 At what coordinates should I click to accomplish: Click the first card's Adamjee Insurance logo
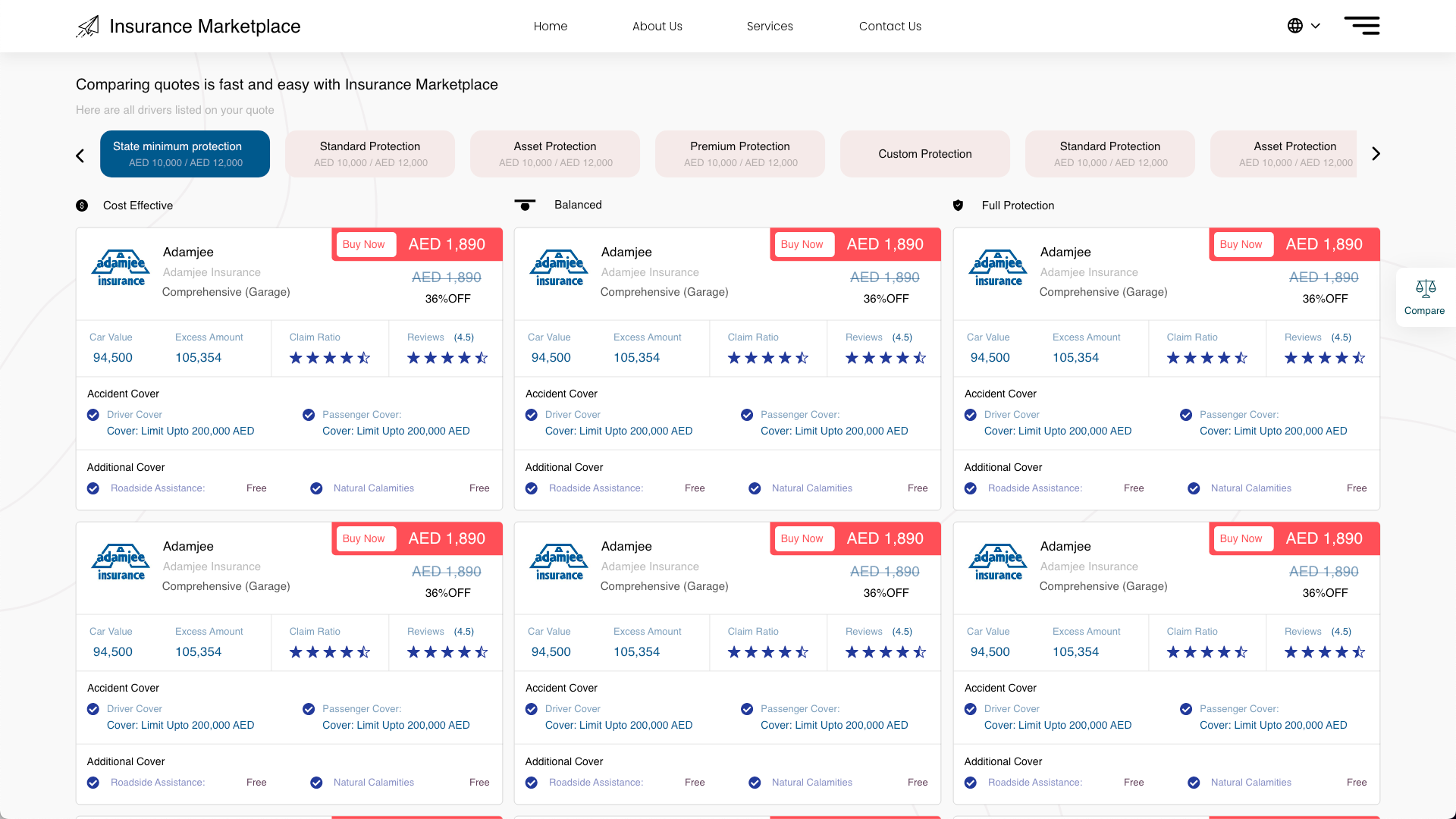(121, 269)
